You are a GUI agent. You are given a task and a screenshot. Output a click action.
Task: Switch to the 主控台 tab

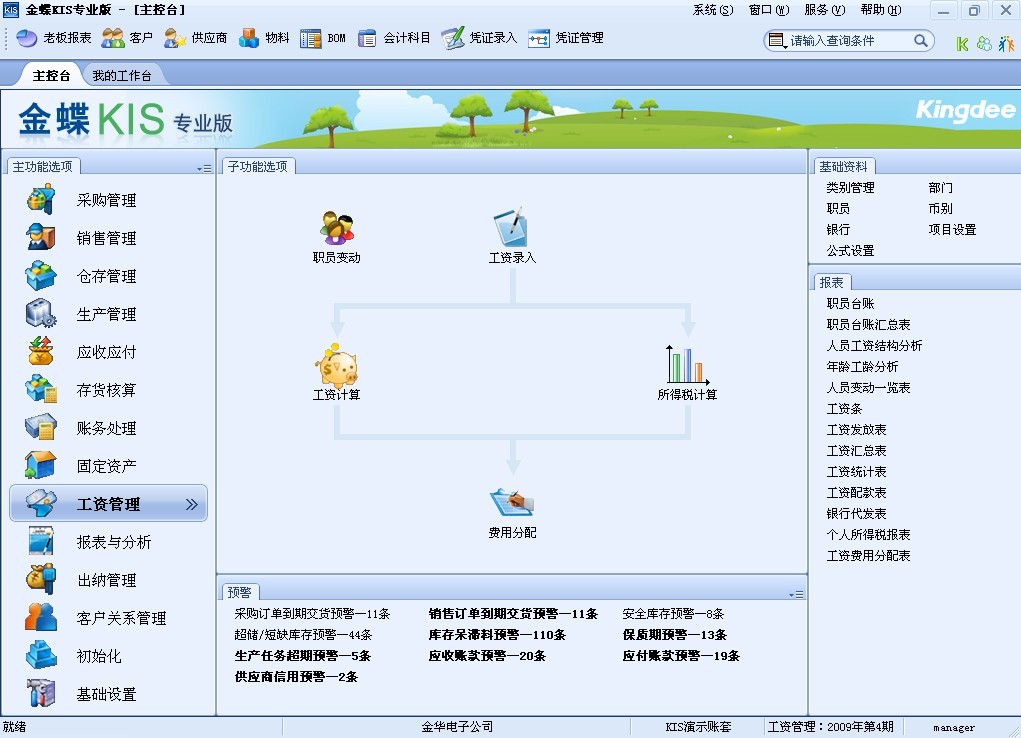pos(51,75)
